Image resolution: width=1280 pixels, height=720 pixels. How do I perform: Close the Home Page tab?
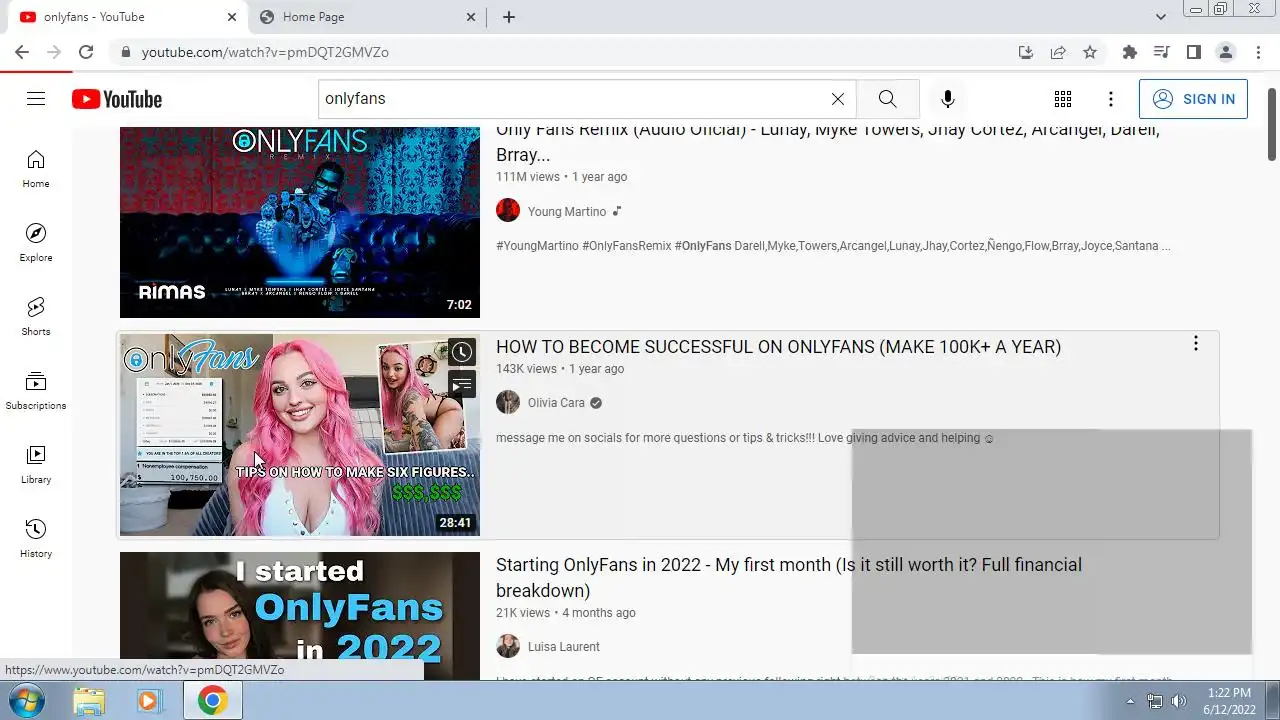[x=472, y=17]
